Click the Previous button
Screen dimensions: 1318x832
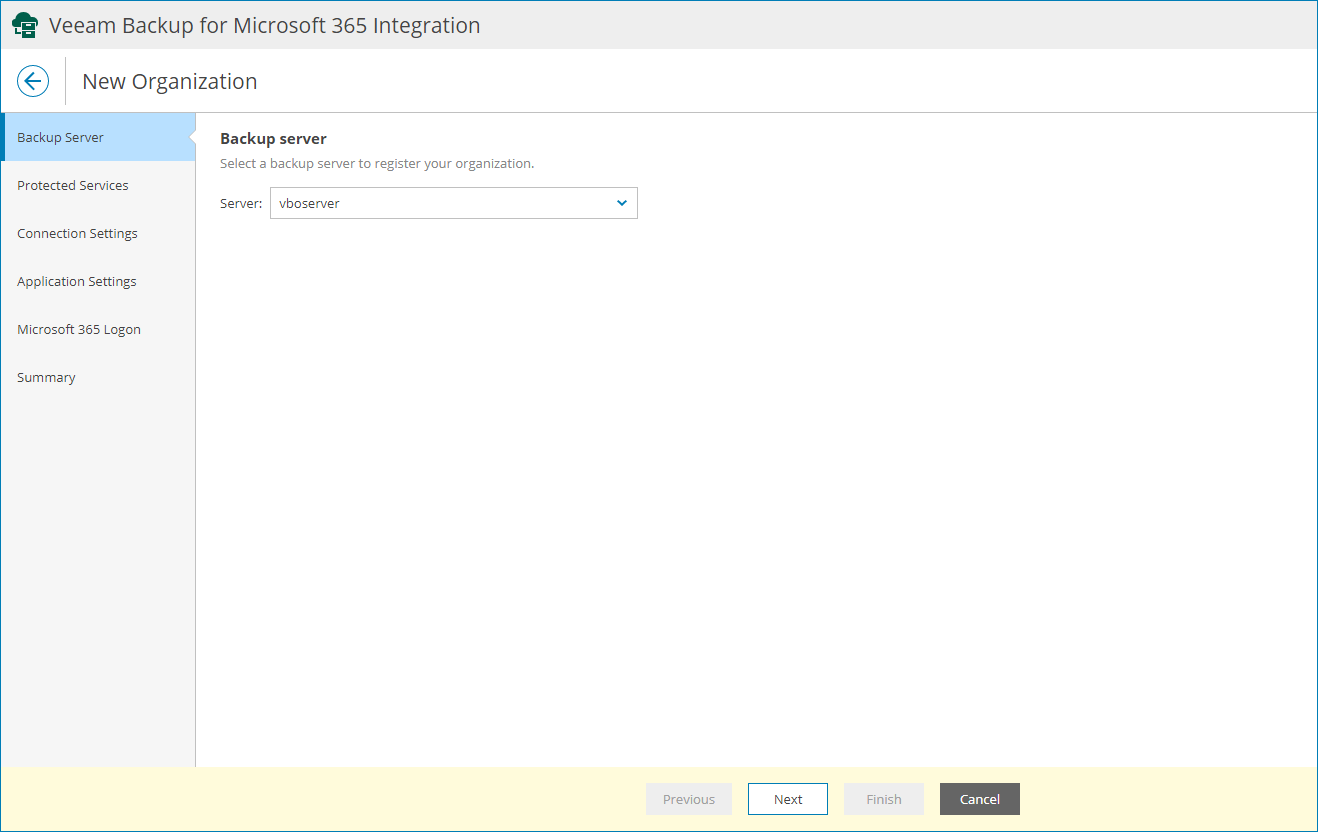coord(689,799)
